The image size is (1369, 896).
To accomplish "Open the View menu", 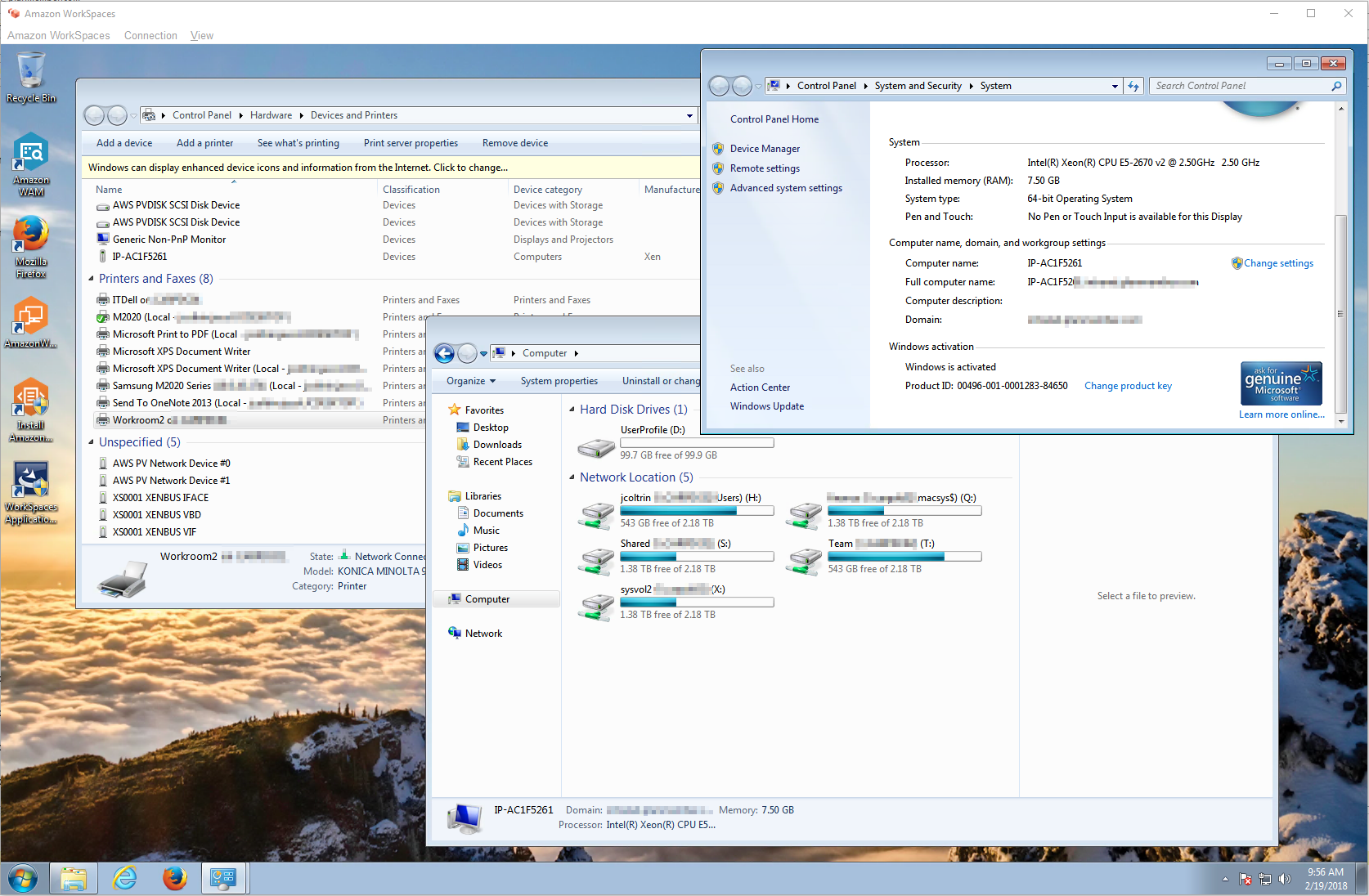I will 202,35.
